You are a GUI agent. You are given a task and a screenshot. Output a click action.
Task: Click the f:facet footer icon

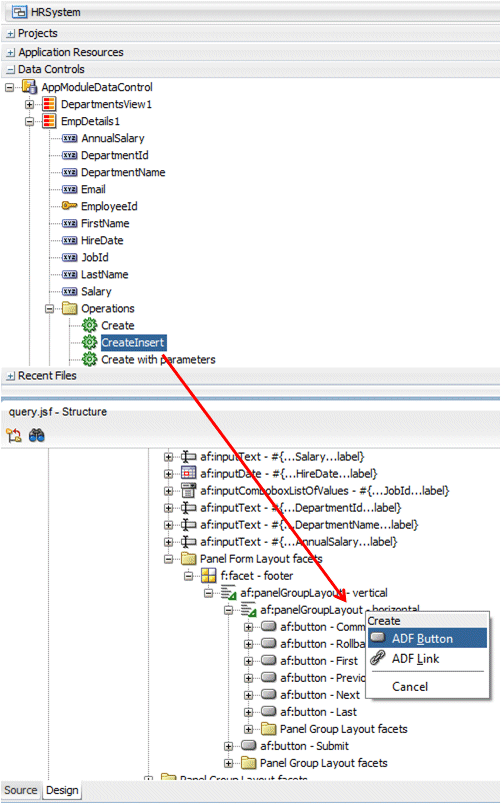pos(209,575)
